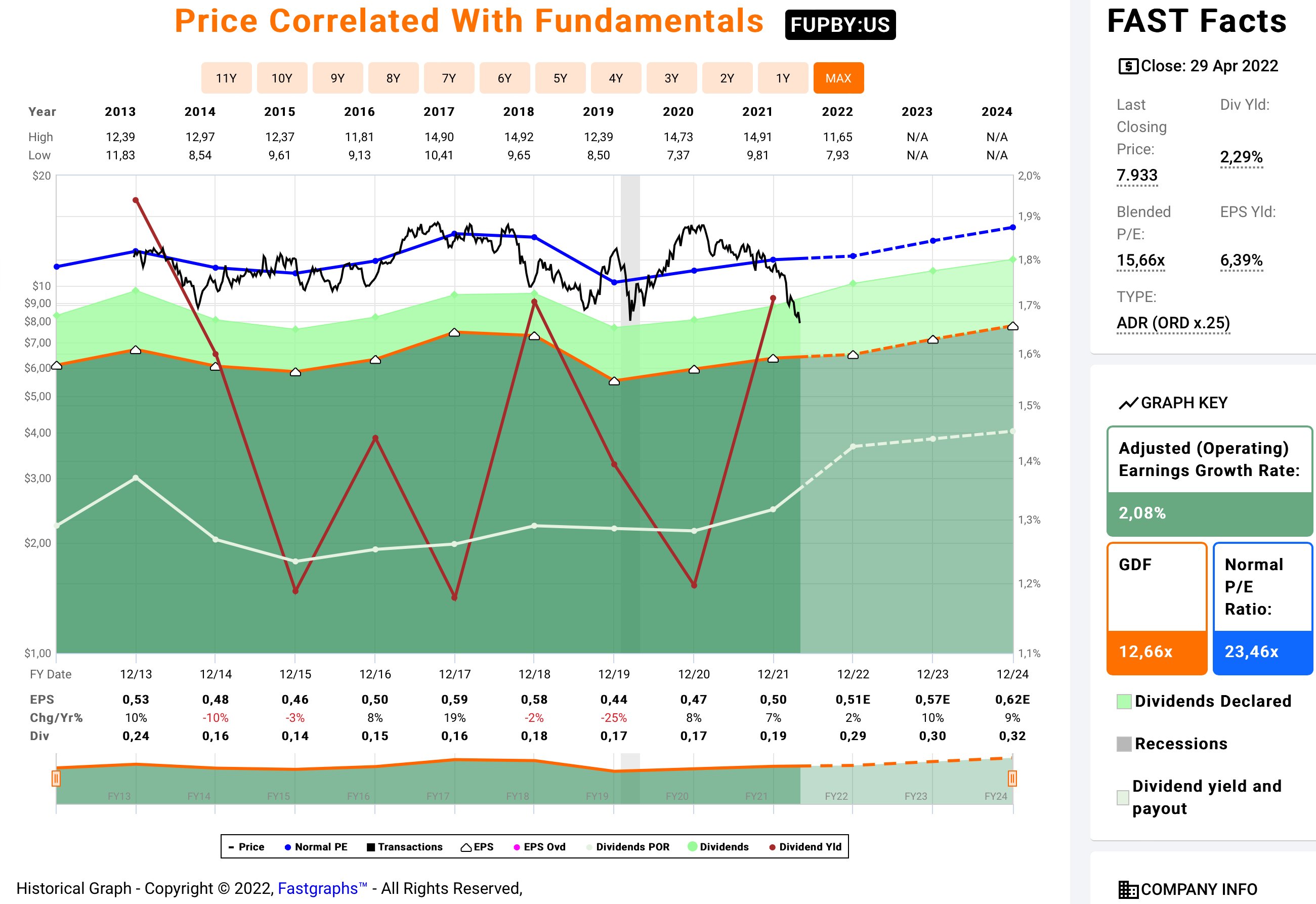Image resolution: width=1316 pixels, height=904 pixels.
Task: Select the 5Y time range tab
Action: [x=560, y=78]
